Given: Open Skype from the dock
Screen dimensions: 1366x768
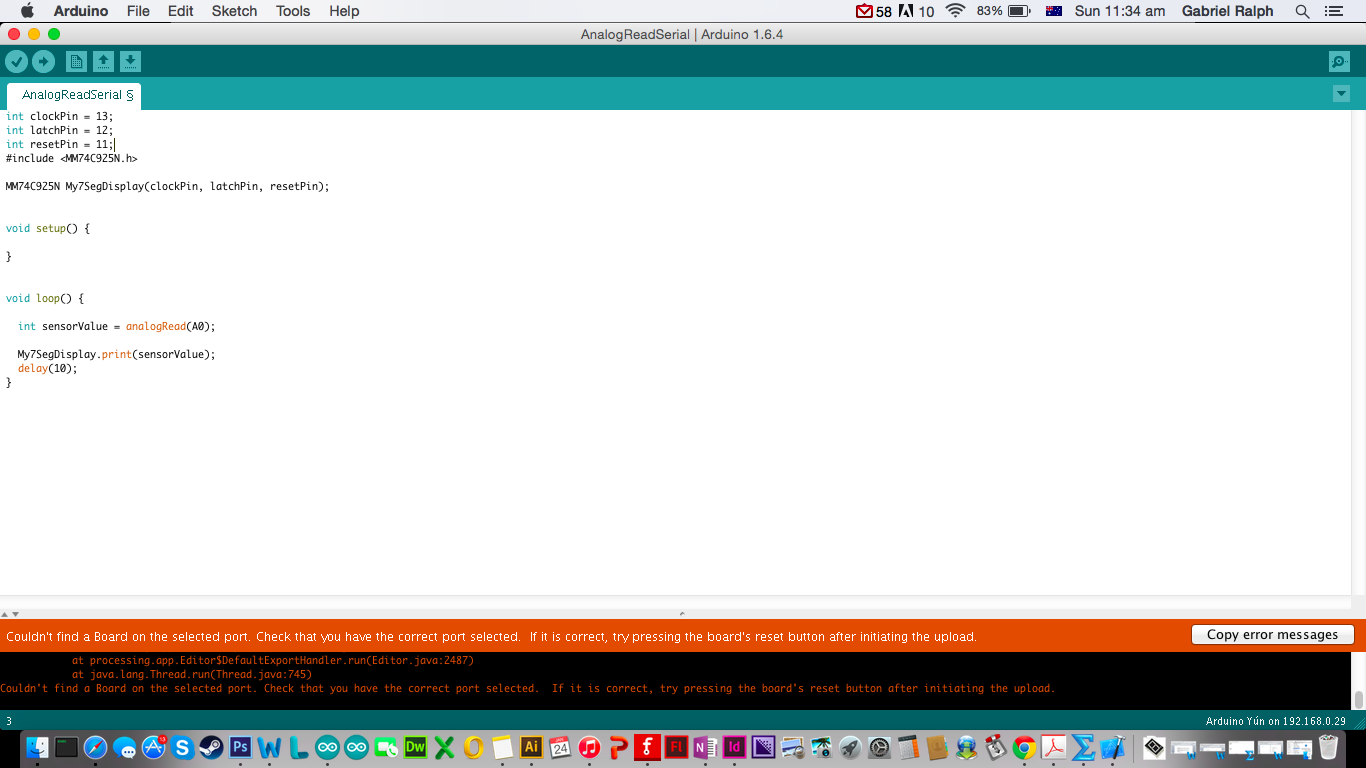Looking at the screenshot, I should tap(182, 747).
